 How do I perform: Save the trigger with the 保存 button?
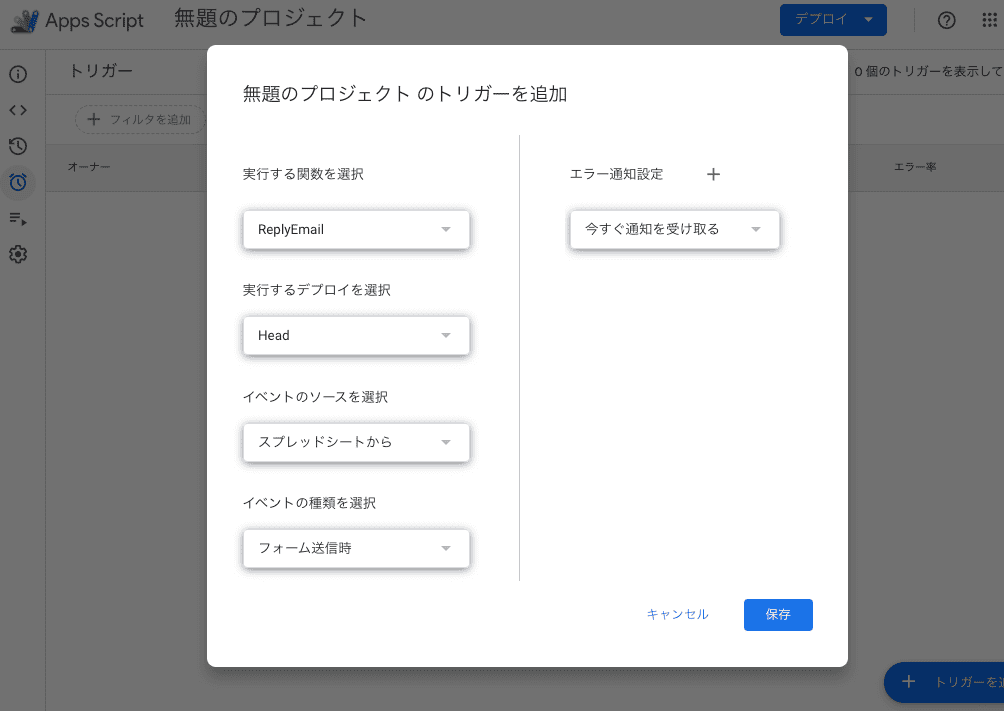[x=778, y=614]
